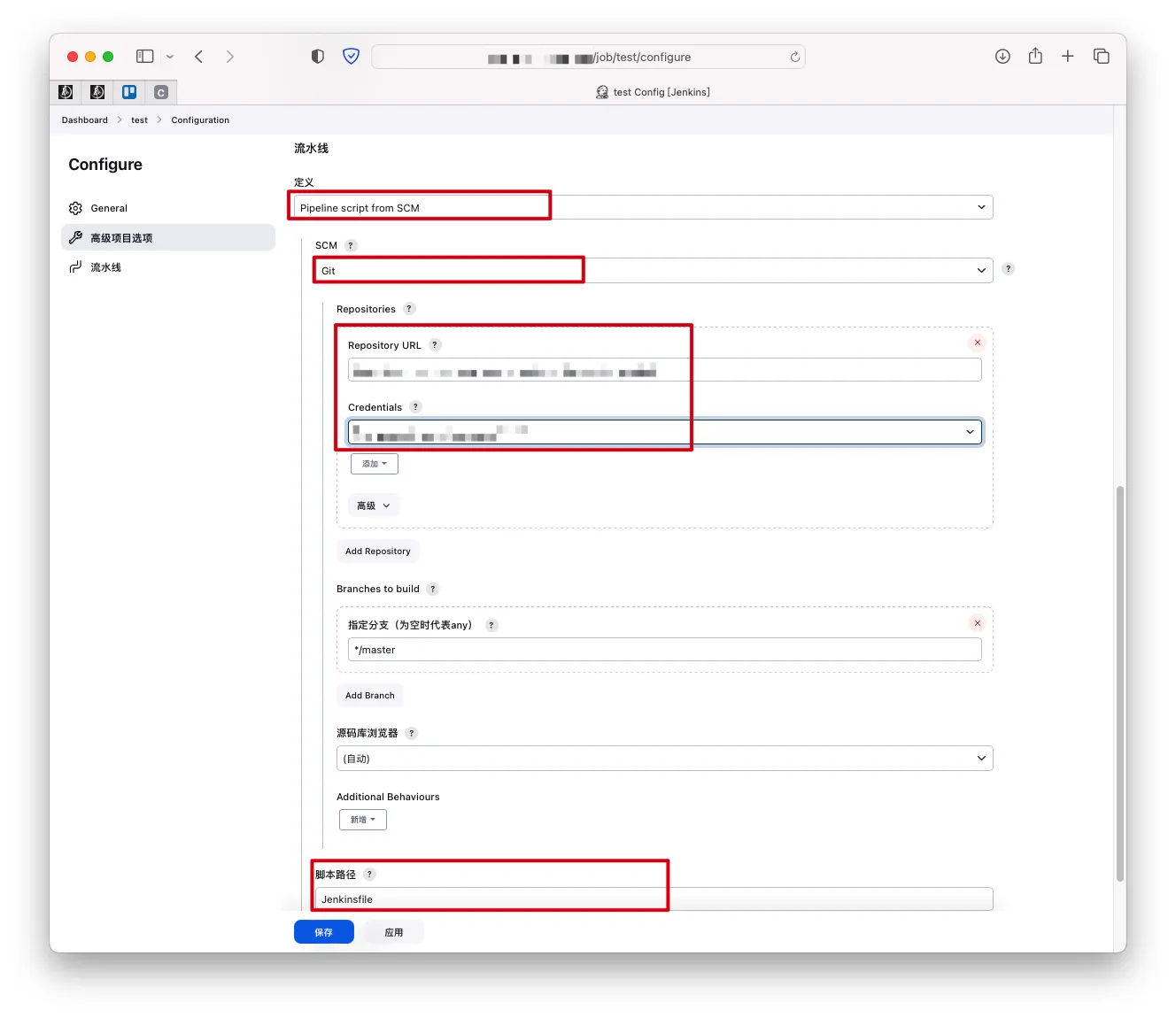Click the blue shield checkmark extension icon
Screen dimensions: 1176x1018
click(x=352, y=57)
